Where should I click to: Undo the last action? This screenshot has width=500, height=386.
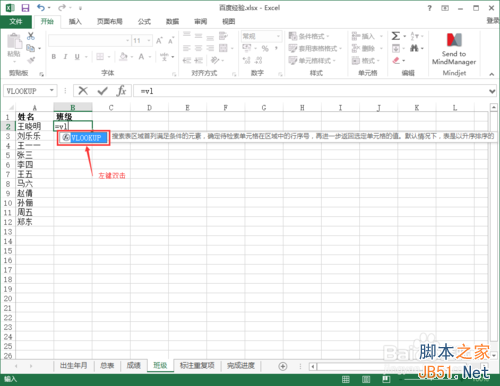point(41,7)
